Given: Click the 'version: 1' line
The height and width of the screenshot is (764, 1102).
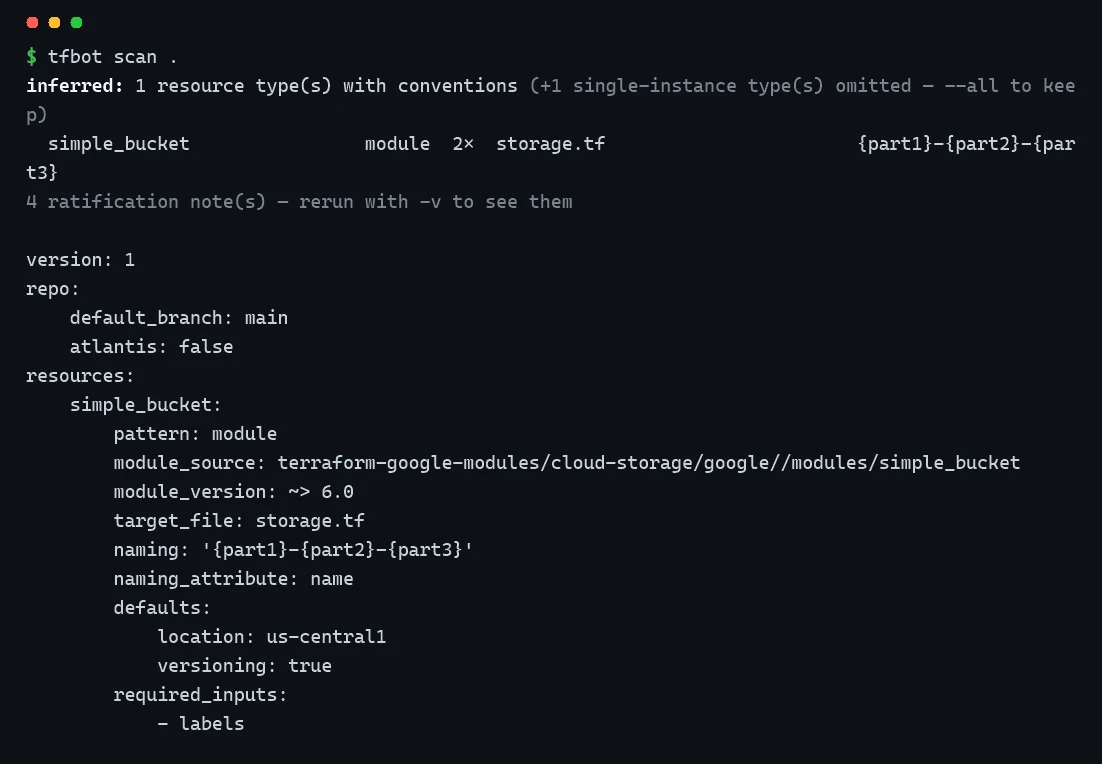Looking at the screenshot, I should pos(80,260).
